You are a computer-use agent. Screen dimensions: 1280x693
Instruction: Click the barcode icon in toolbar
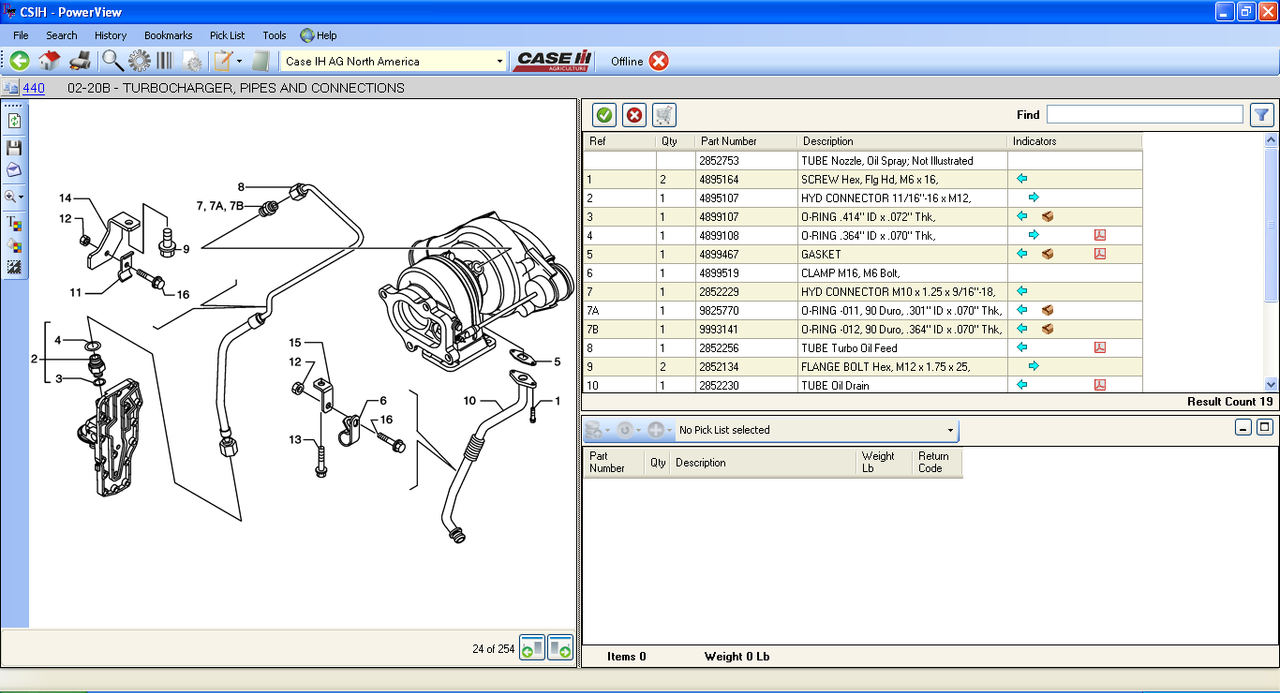point(164,61)
